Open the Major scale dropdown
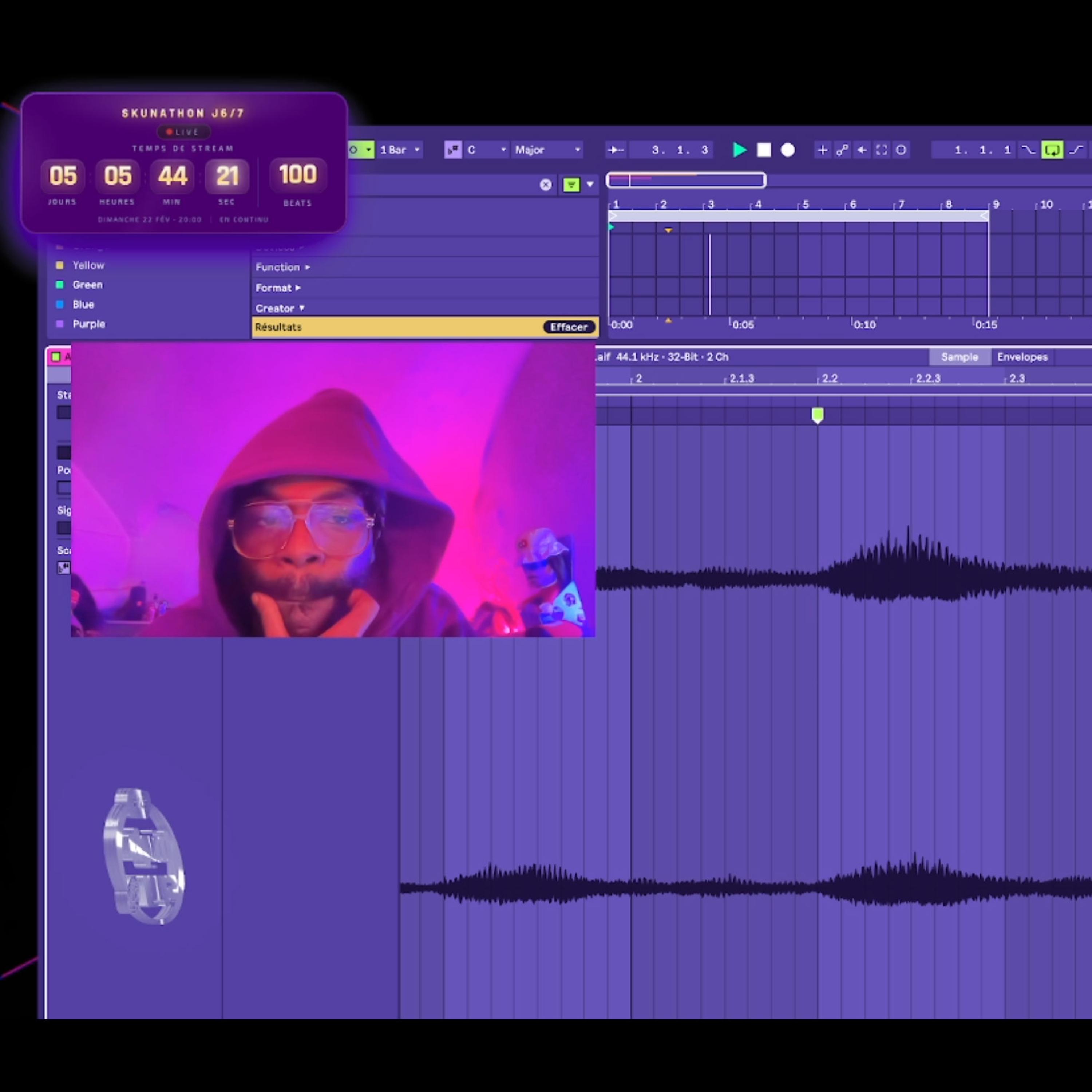 point(547,150)
